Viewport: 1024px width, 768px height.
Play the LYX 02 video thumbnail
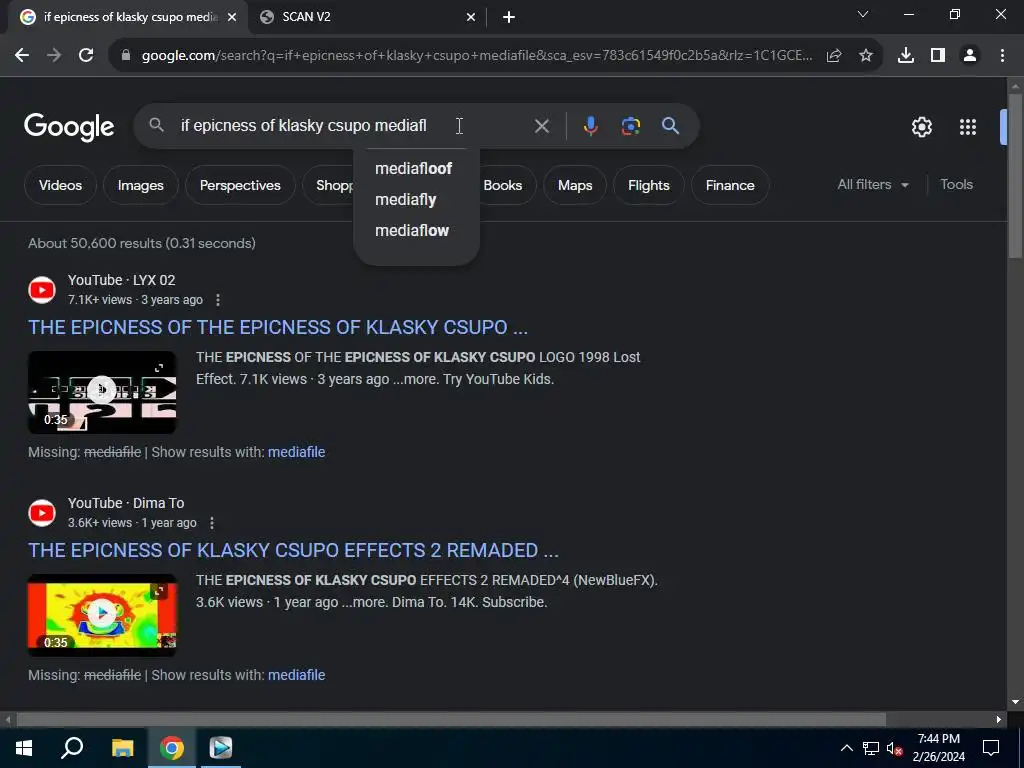(x=102, y=392)
